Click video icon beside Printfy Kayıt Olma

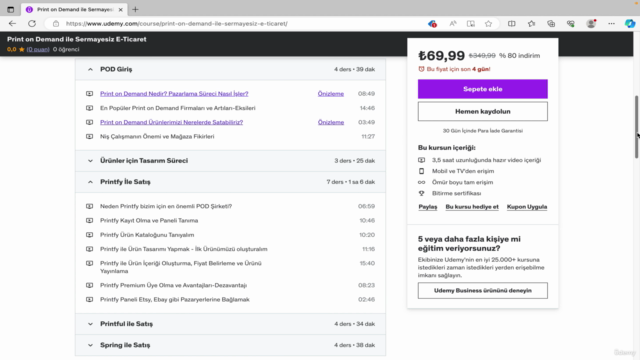(x=89, y=220)
